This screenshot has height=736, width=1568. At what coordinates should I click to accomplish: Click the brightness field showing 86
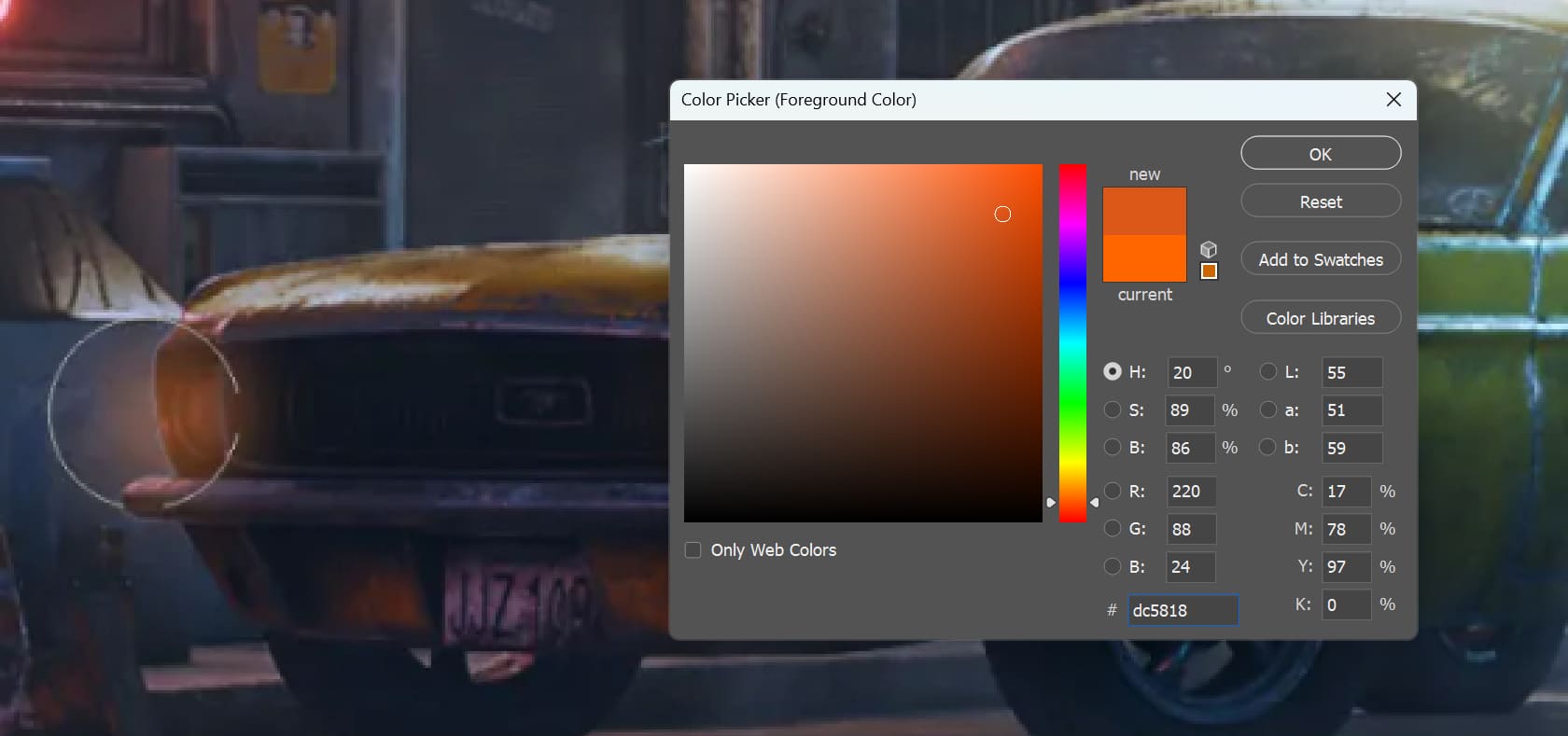pos(1191,448)
